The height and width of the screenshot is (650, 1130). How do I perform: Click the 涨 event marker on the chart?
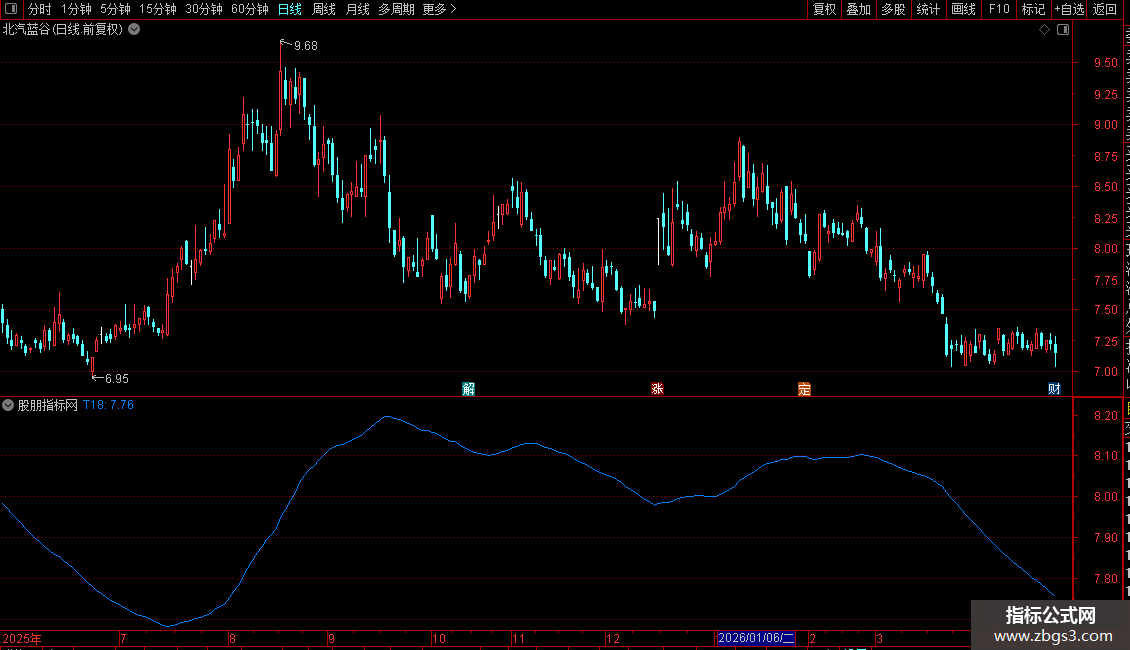[657, 389]
